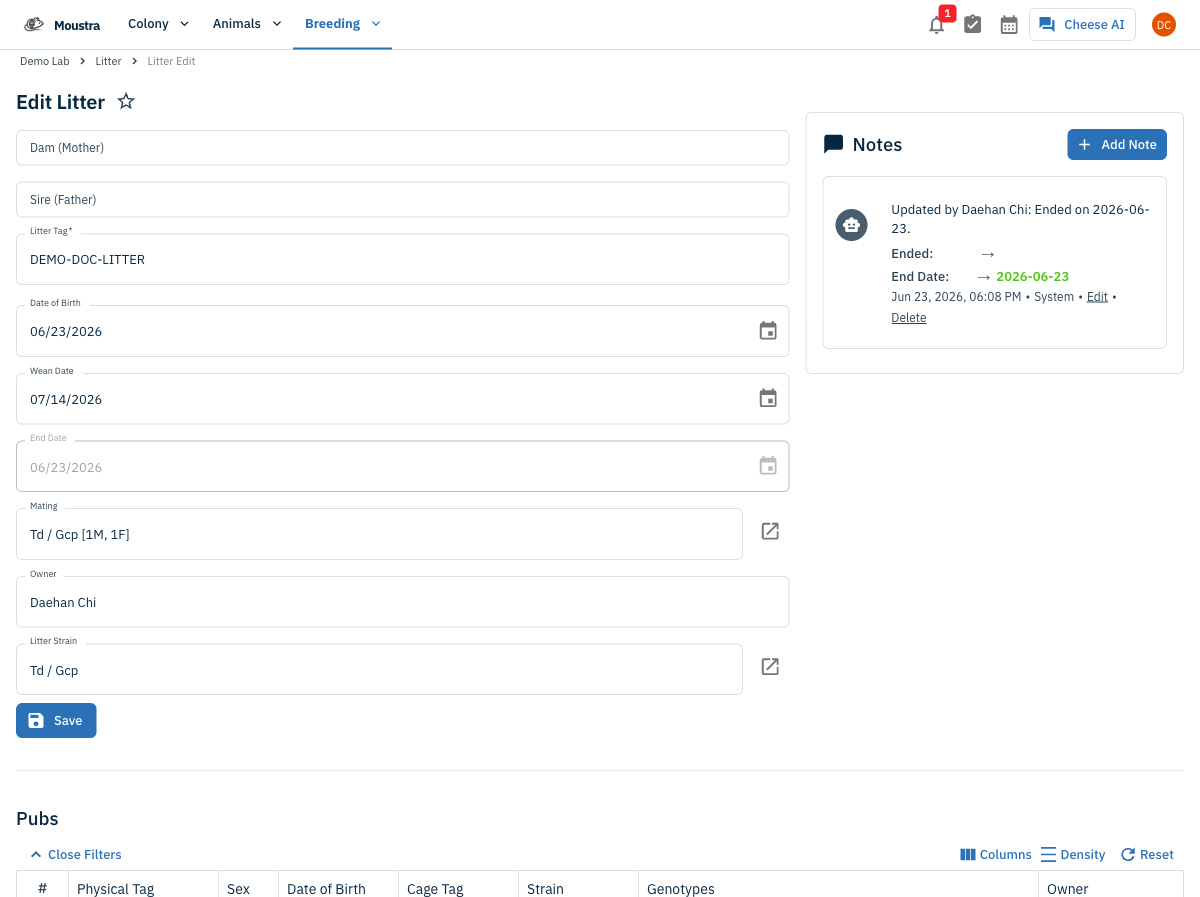Click the Columns grid icon
1200x897 pixels.
click(968, 855)
